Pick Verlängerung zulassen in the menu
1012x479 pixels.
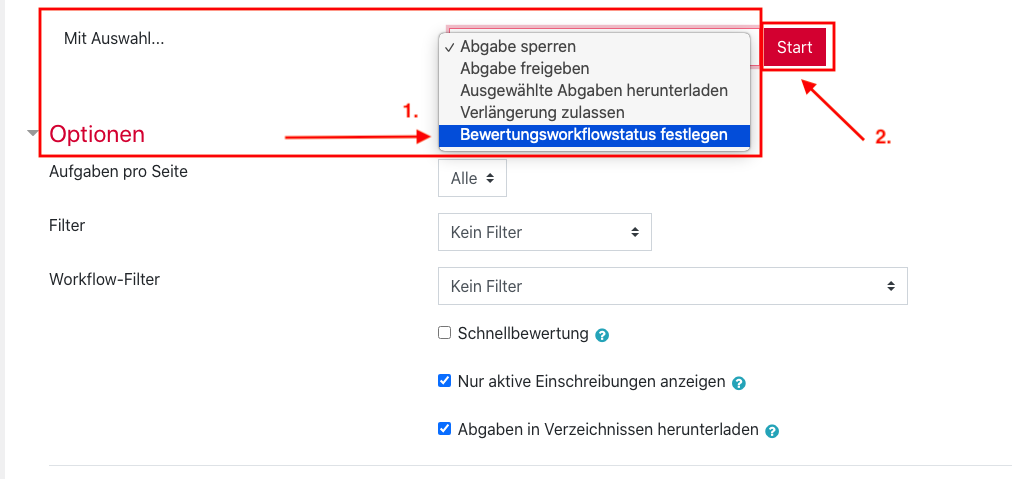point(542,112)
